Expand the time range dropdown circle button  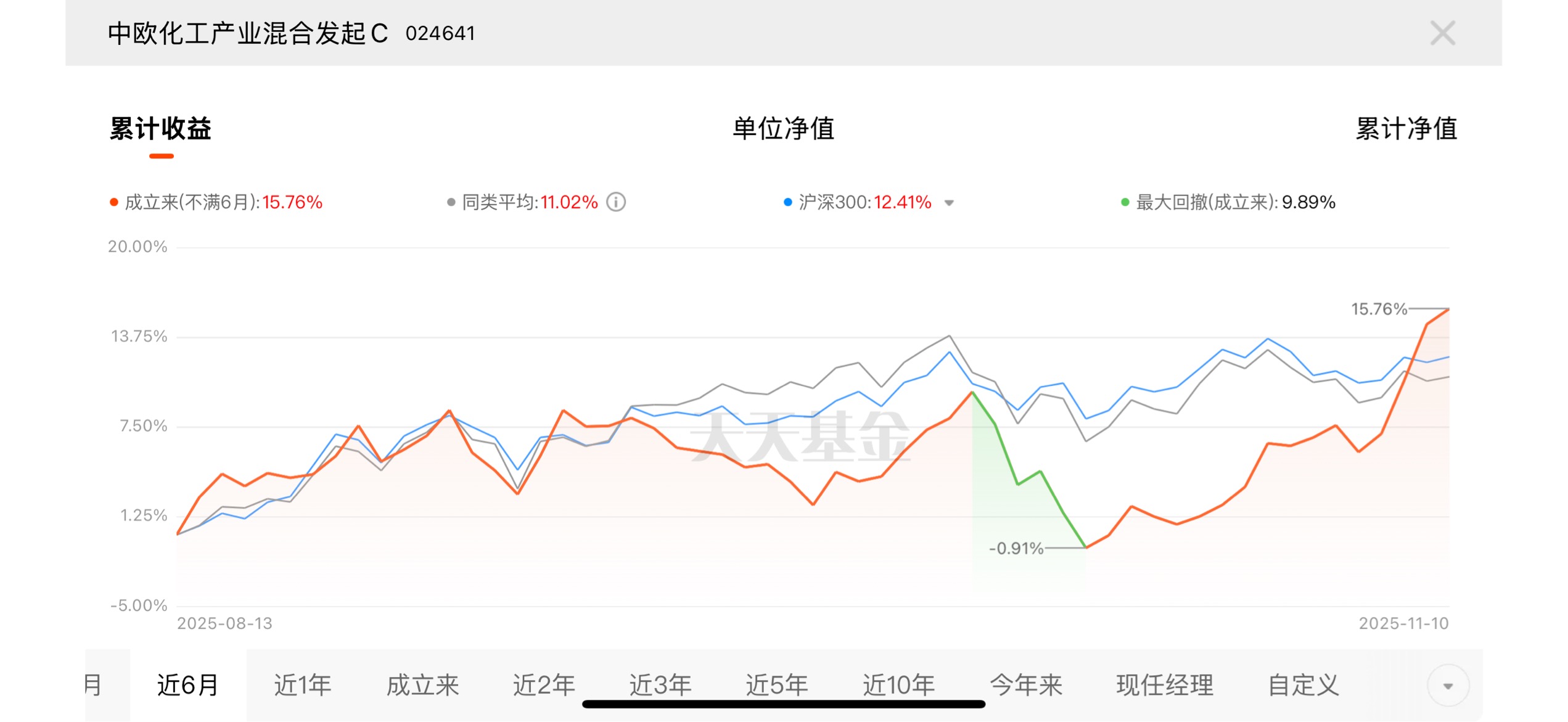(1448, 686)
